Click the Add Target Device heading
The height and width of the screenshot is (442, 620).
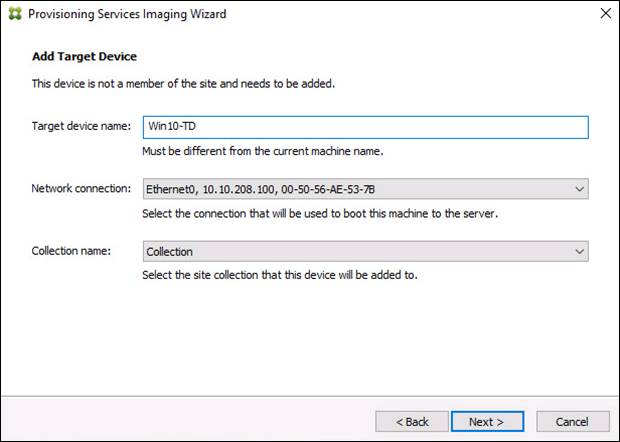coord(84,56)
